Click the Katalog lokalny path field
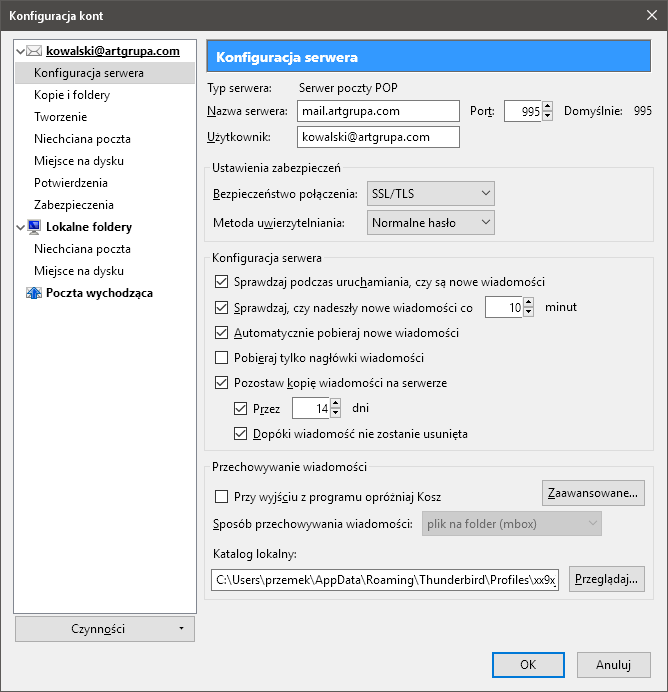Screen dimensions: 668x692 click(385, 579)
